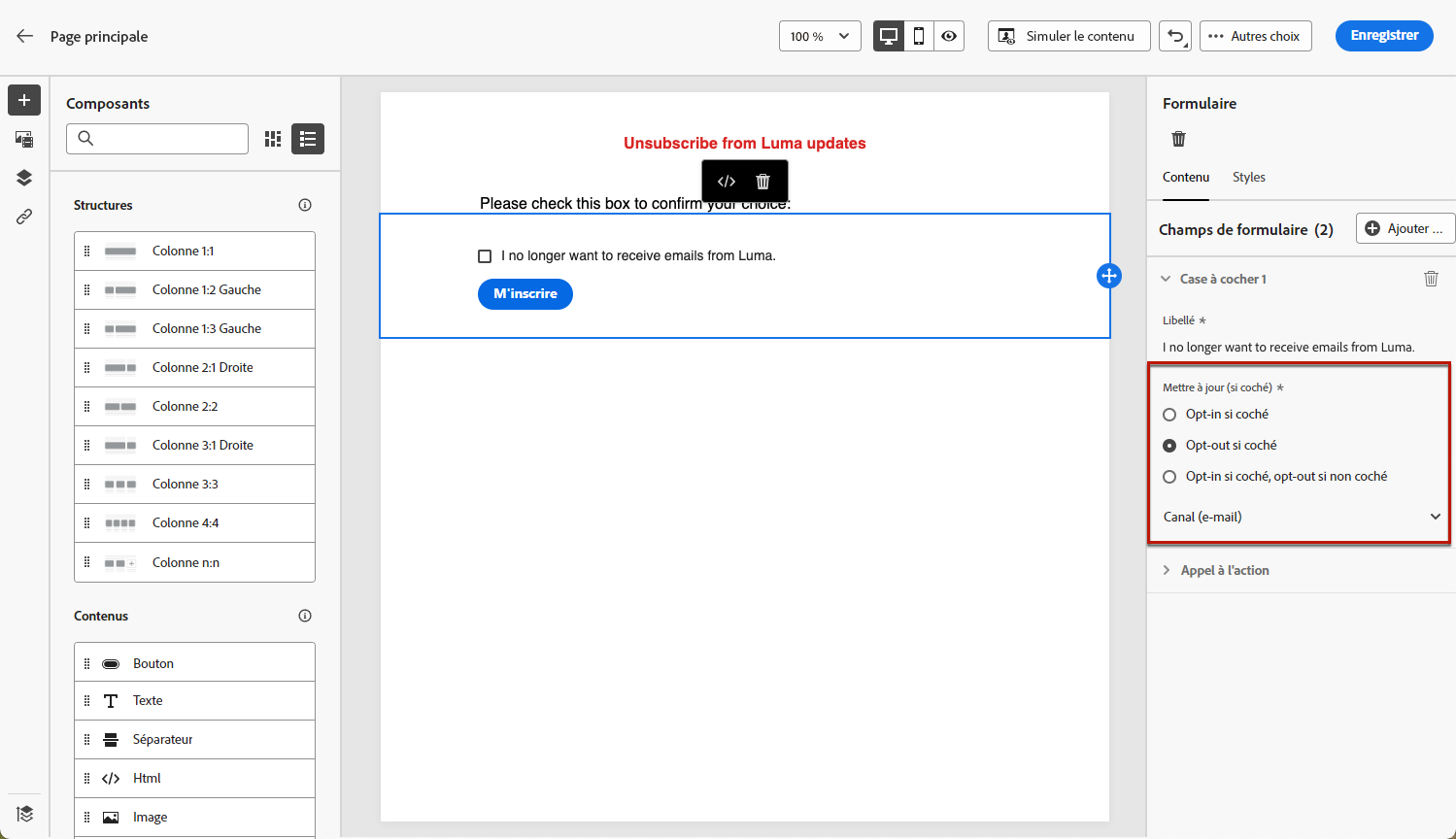The height and width of the screenshot is (839, 1456).
Task: Open the layers navigation tree icon
Action: click(24, 178)
